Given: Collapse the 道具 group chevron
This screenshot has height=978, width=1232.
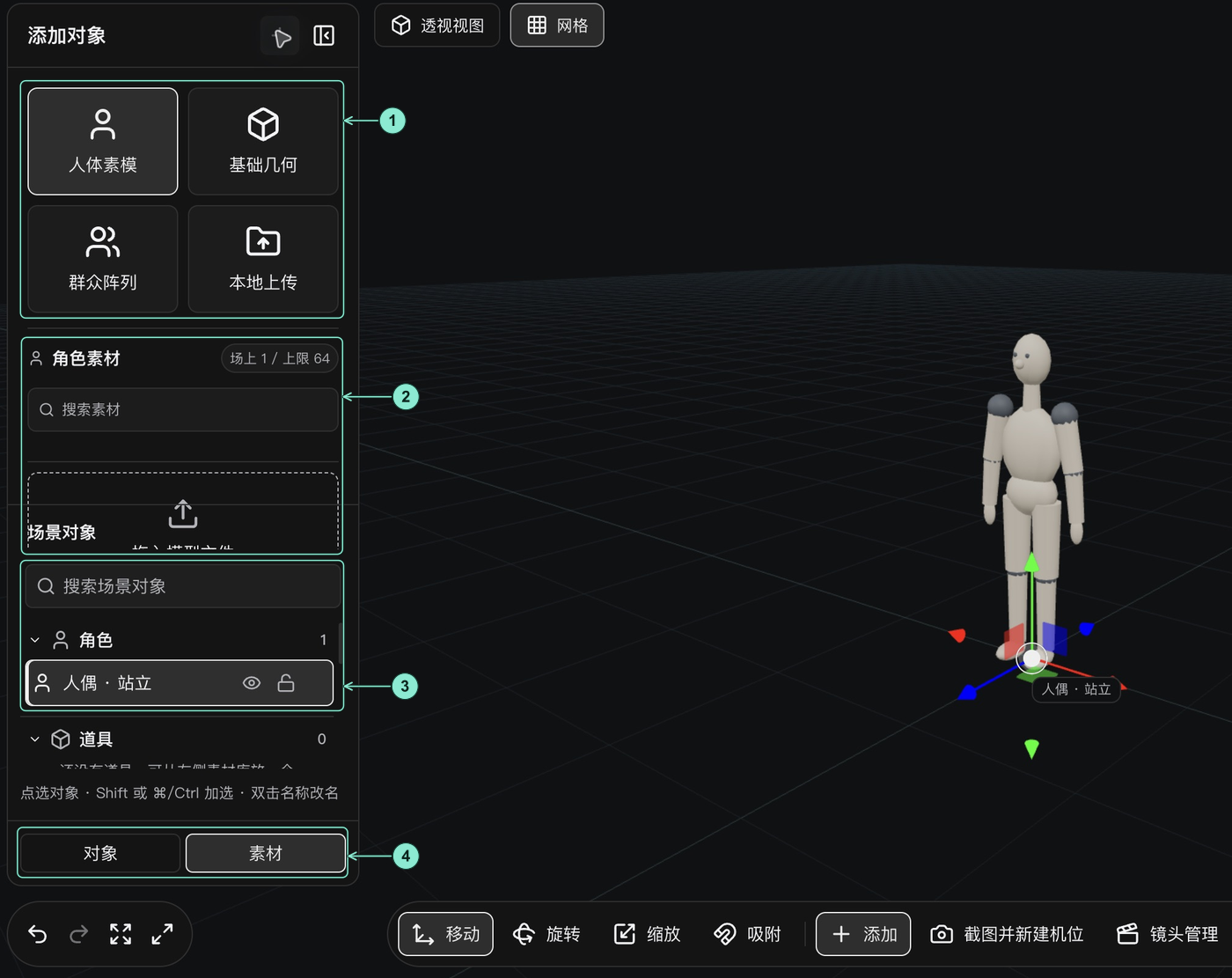Looking at the screenshot, I should (35, 739).
